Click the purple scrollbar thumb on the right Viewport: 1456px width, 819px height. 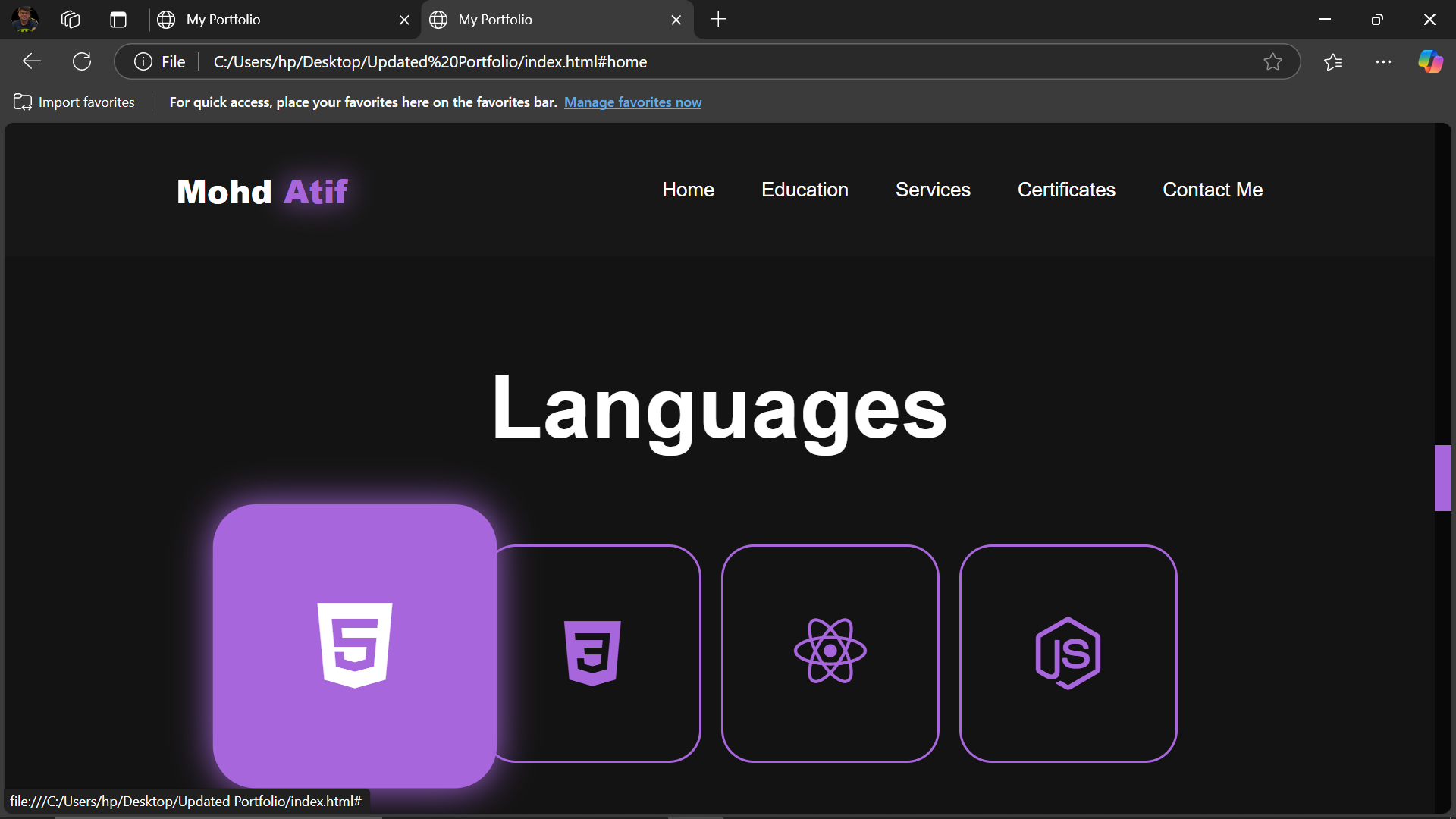click(1443, 478)
